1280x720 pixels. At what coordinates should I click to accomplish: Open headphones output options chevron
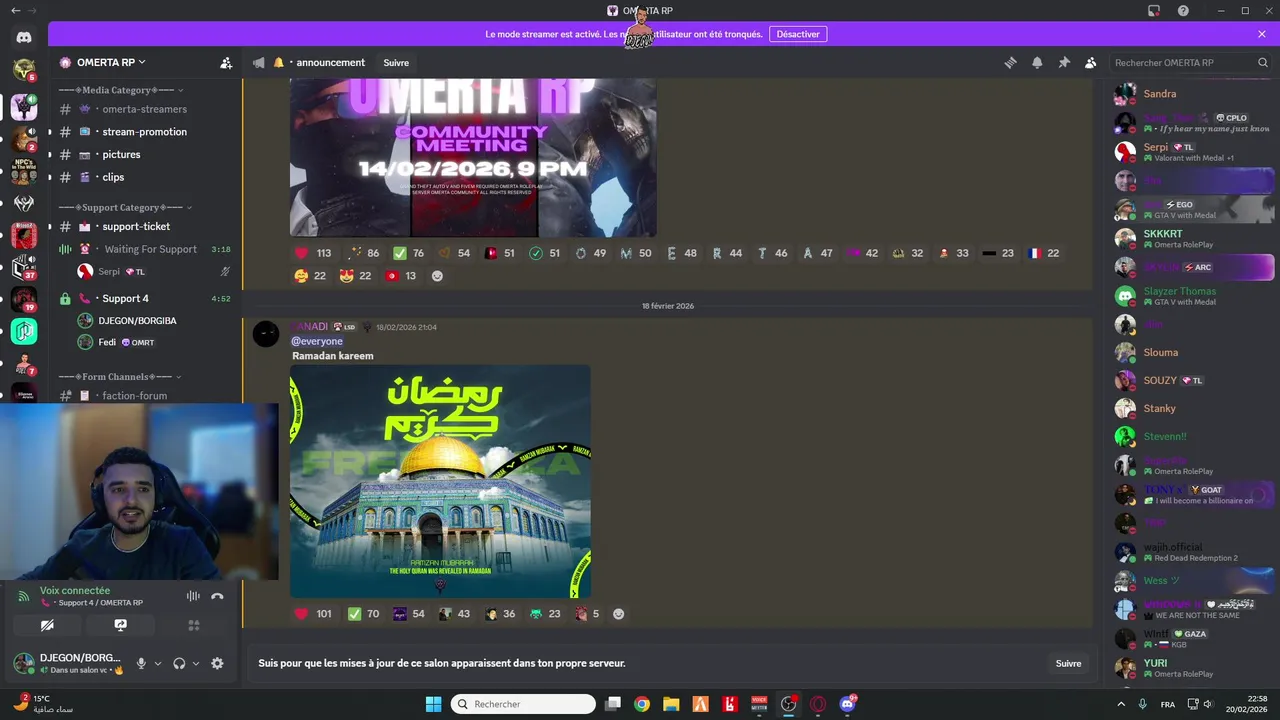195,663
